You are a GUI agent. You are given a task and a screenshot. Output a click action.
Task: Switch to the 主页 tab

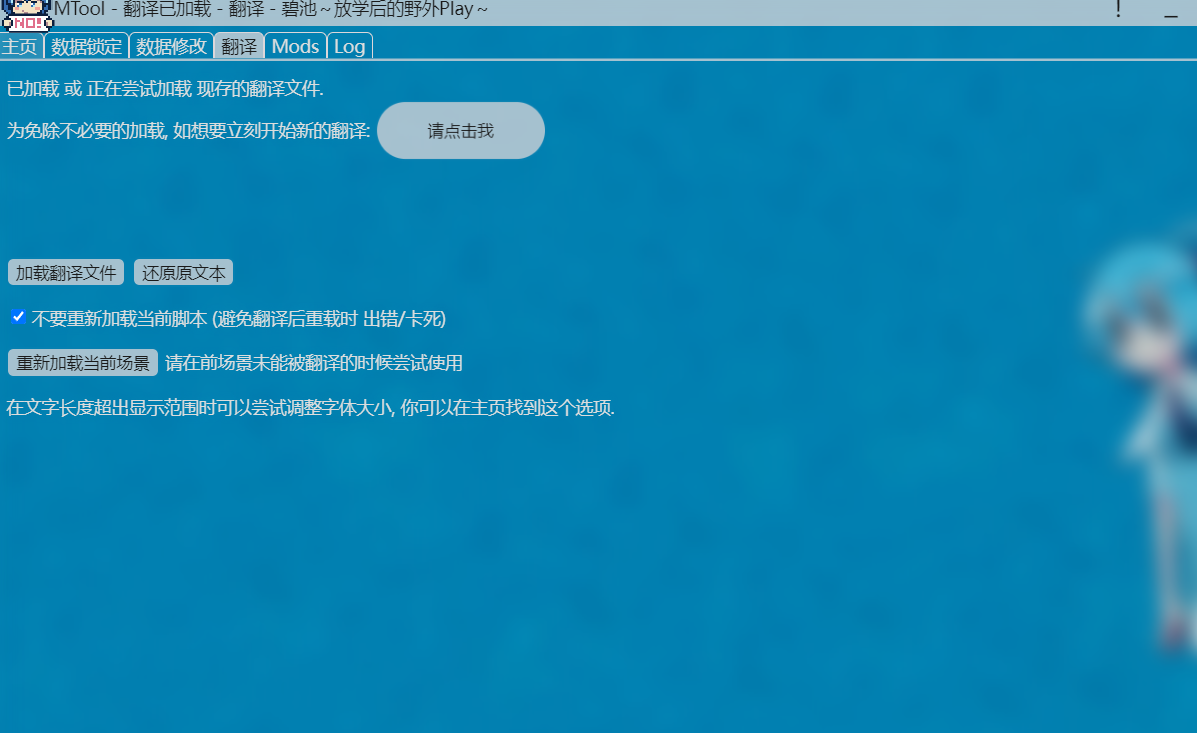click(x=20, y=46)
